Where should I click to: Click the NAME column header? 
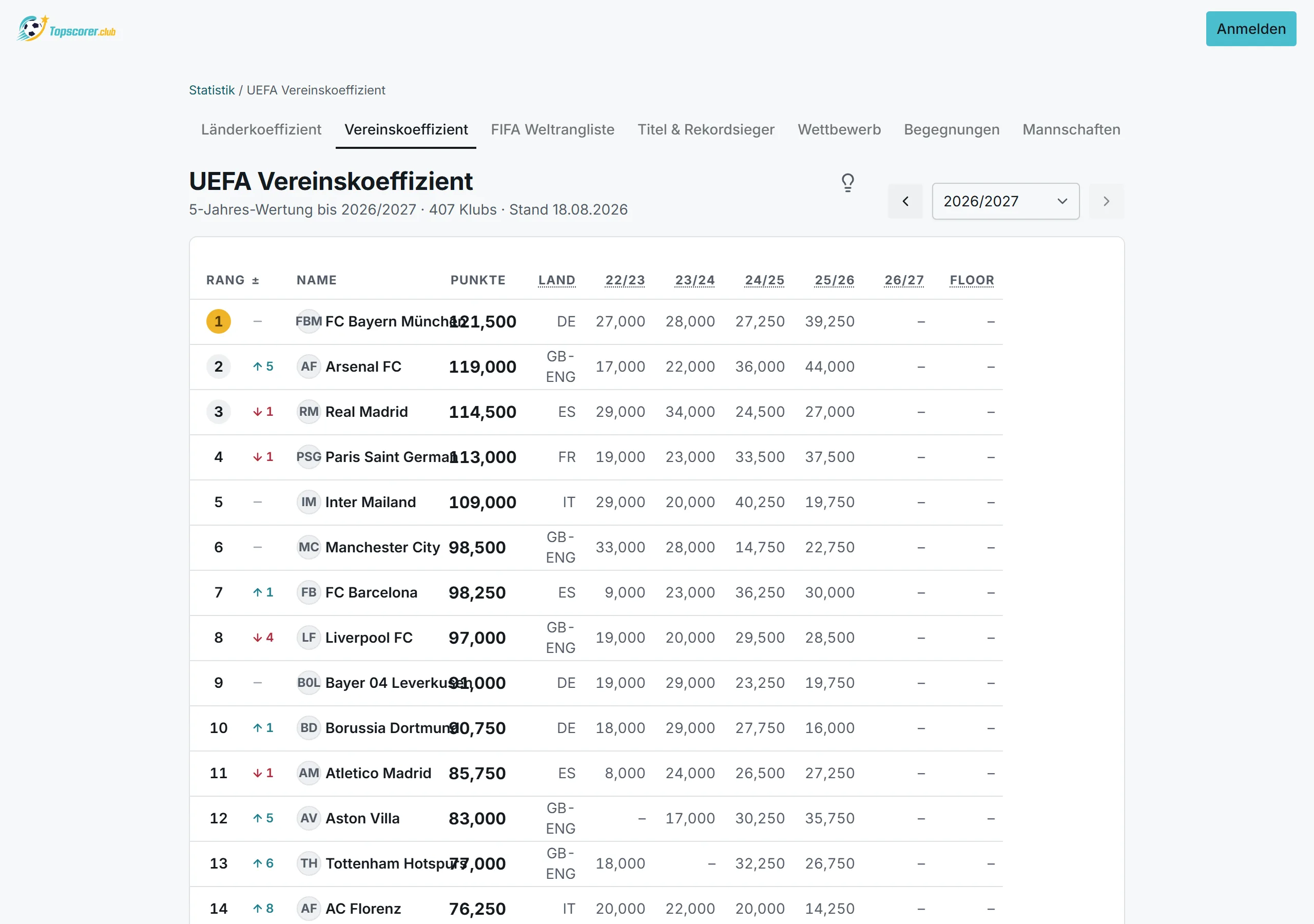coord(317,280)
